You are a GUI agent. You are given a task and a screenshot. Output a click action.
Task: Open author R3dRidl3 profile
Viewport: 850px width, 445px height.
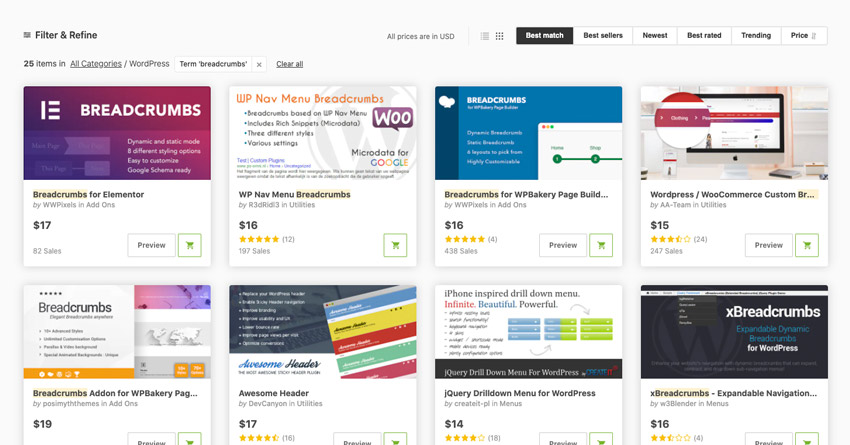[263, 205]
